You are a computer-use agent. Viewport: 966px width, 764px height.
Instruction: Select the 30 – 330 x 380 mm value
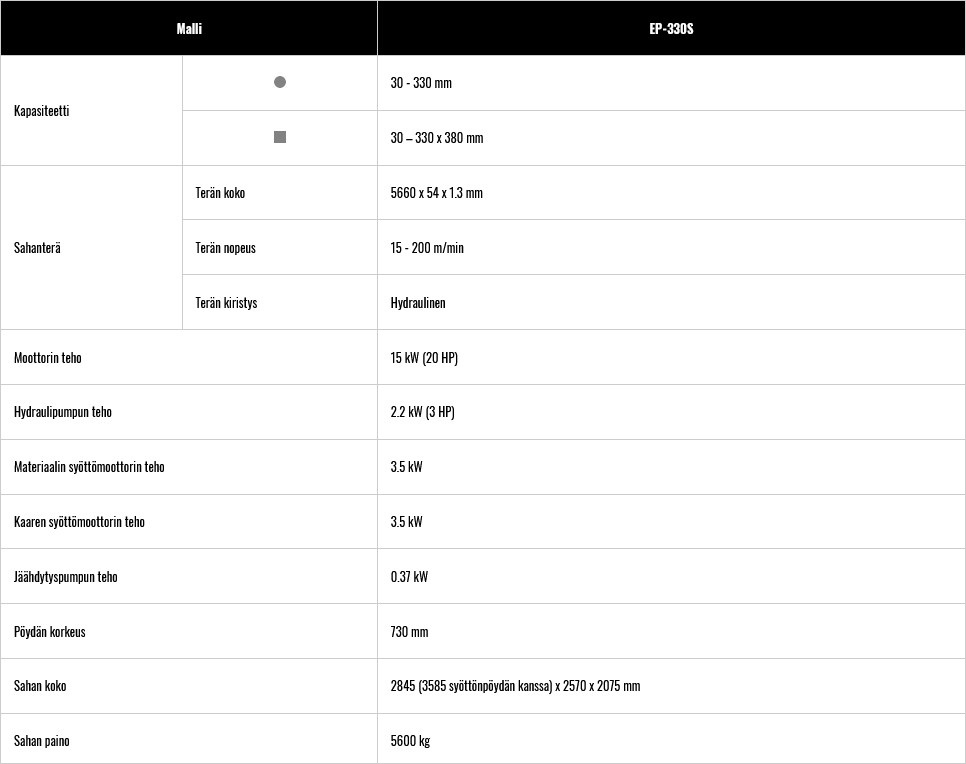(x=437, y=137)
